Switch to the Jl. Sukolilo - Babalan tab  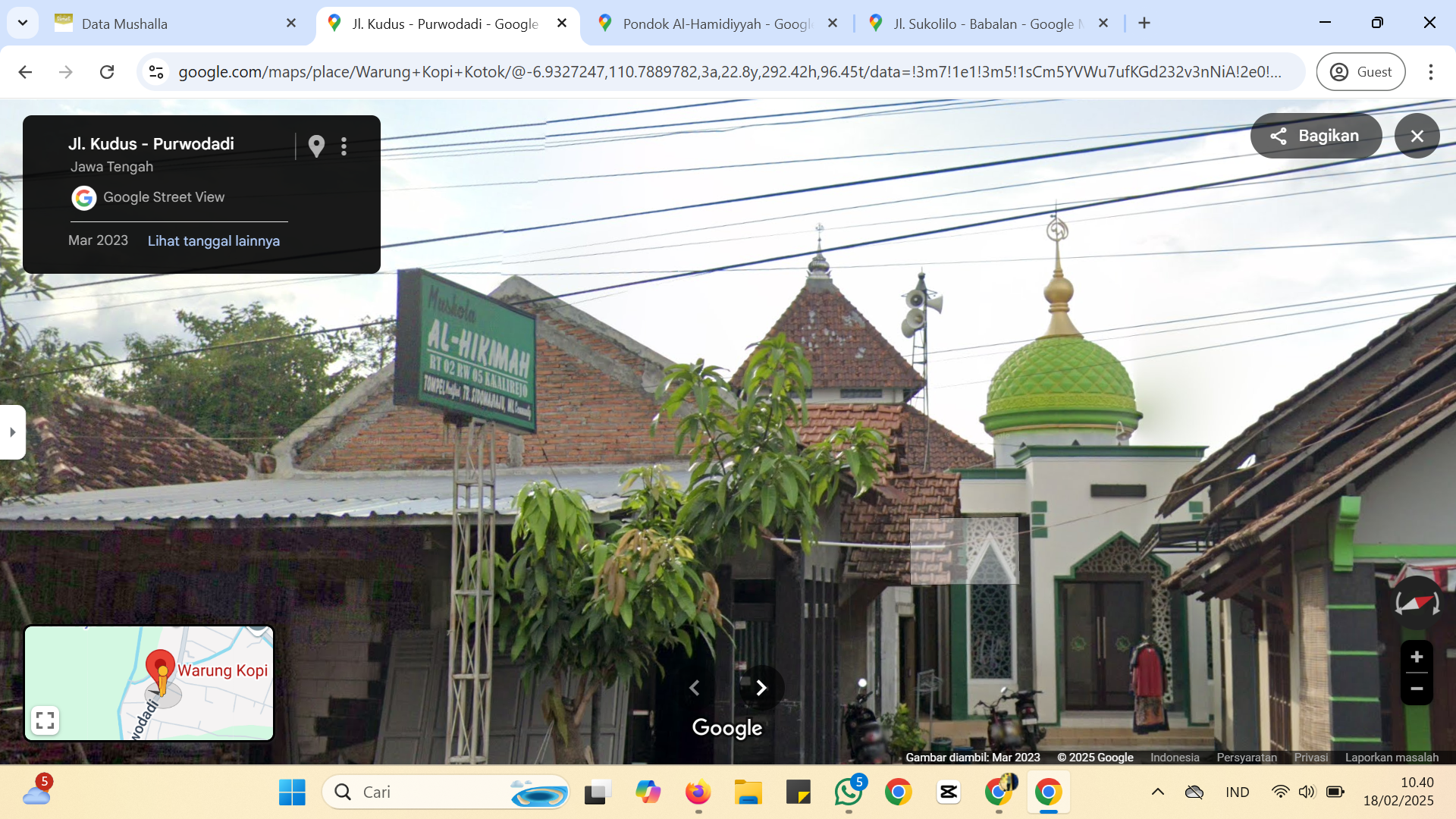pos(987,24)
